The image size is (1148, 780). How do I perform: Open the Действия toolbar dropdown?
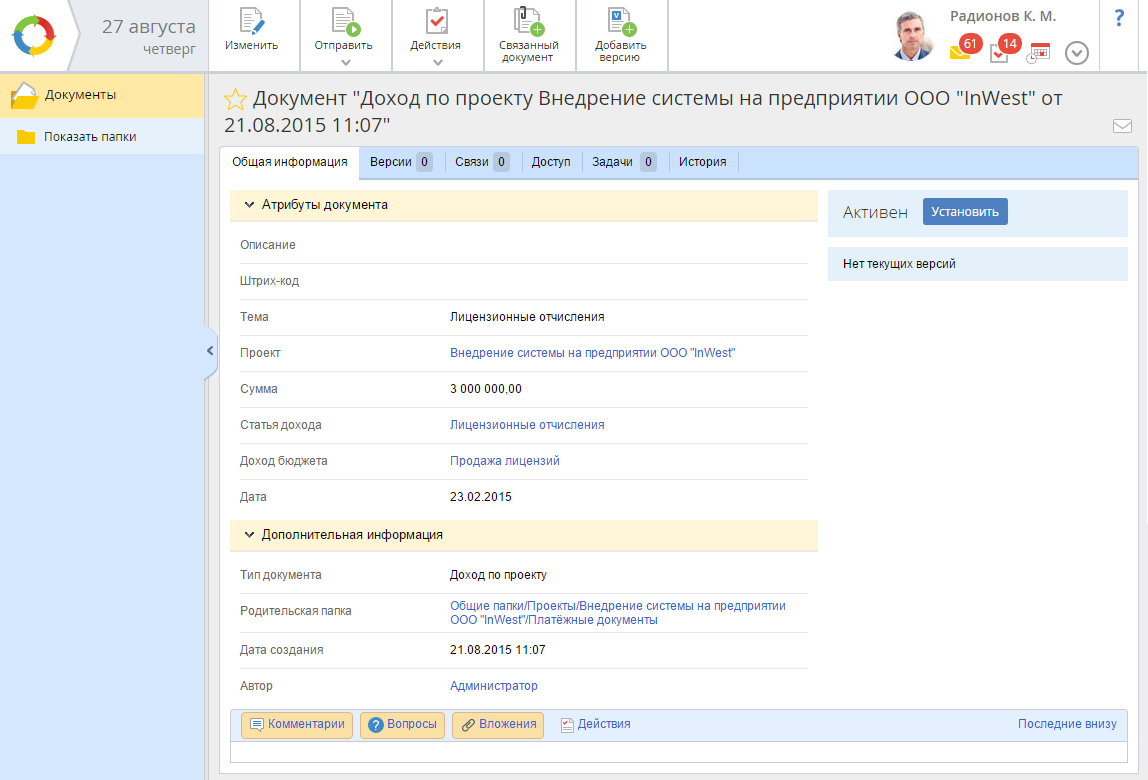click(437, 62)
